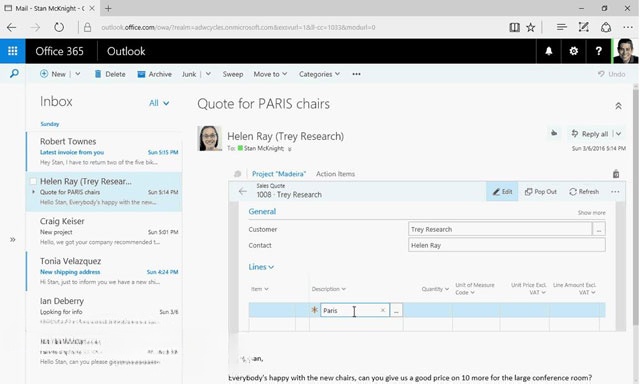The height and width of the screenshot is (384, 640).
Task: Collapse the General section heading
Action: click(x=262, y=211)
